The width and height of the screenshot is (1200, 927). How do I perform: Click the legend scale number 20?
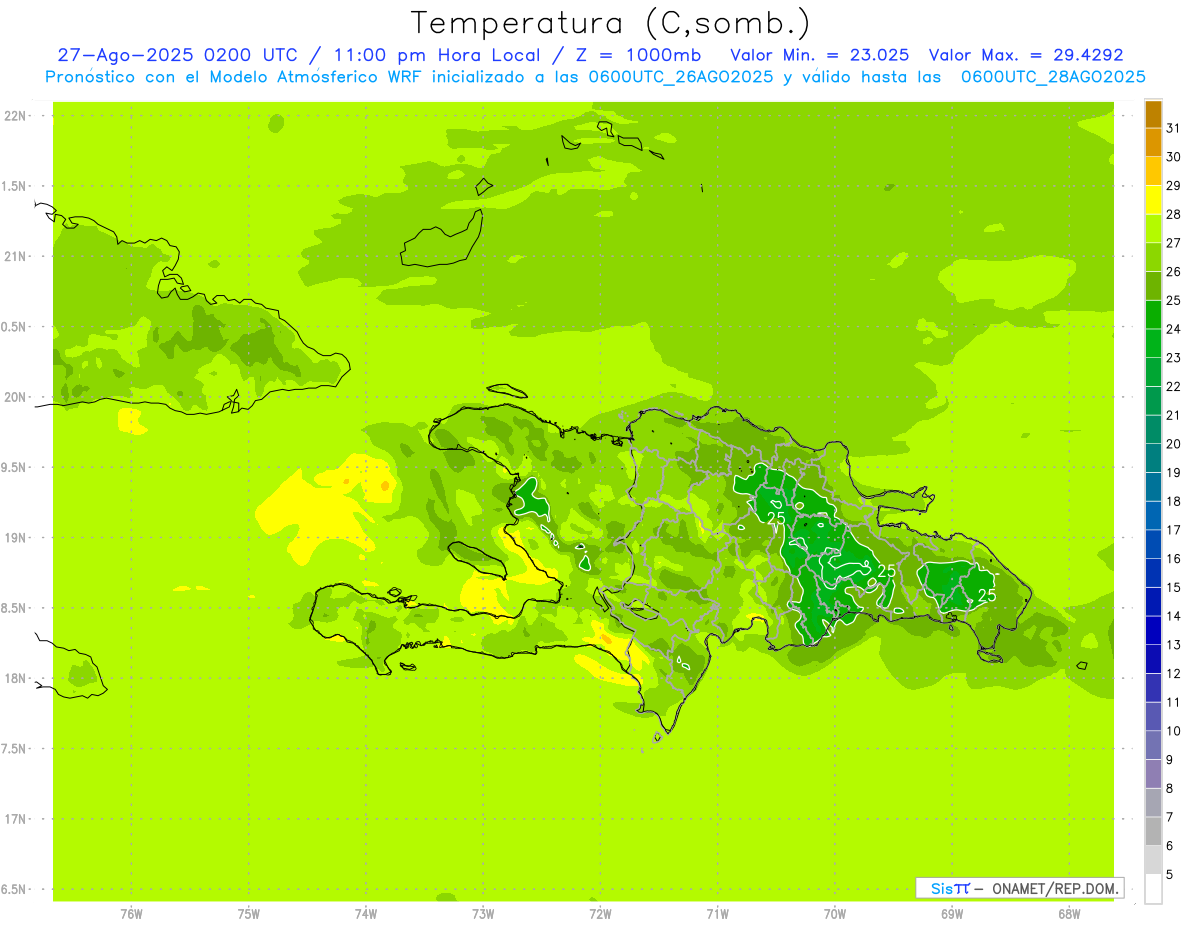click(1173, 443)
